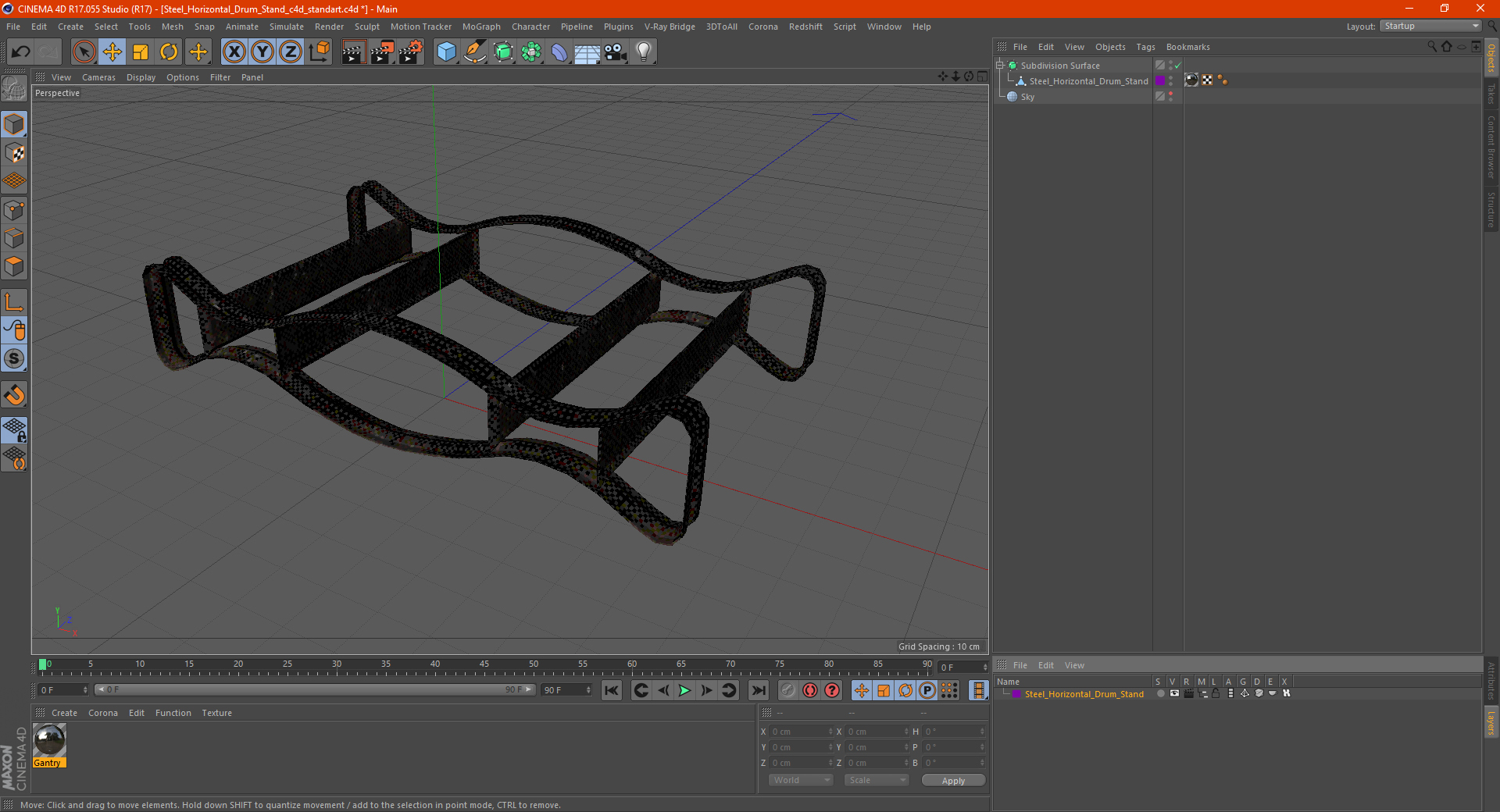Click Make Editable icon
The image size is (1500, 812).
point(14,88)
